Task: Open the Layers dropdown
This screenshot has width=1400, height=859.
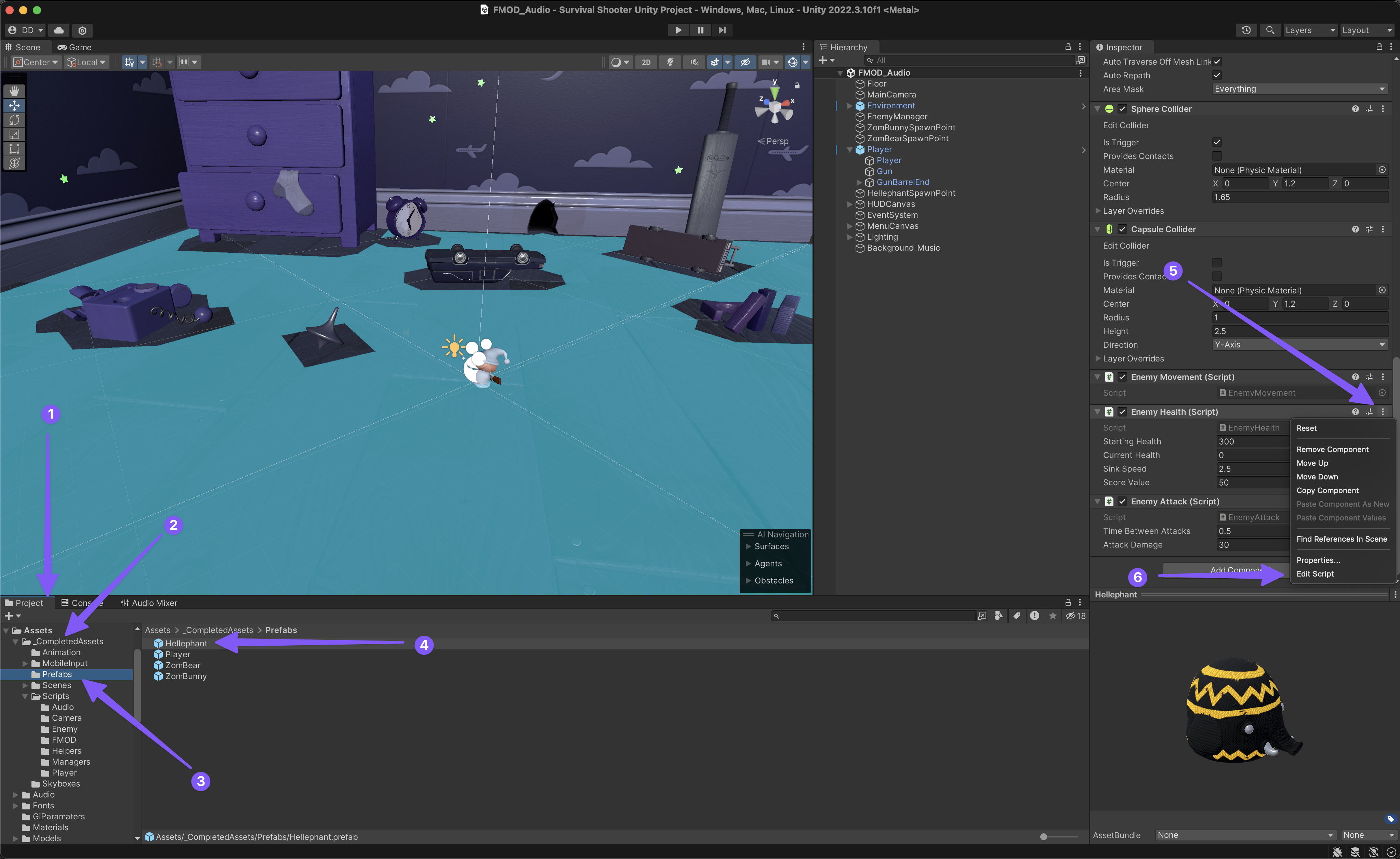Action: click(1309, 30)
